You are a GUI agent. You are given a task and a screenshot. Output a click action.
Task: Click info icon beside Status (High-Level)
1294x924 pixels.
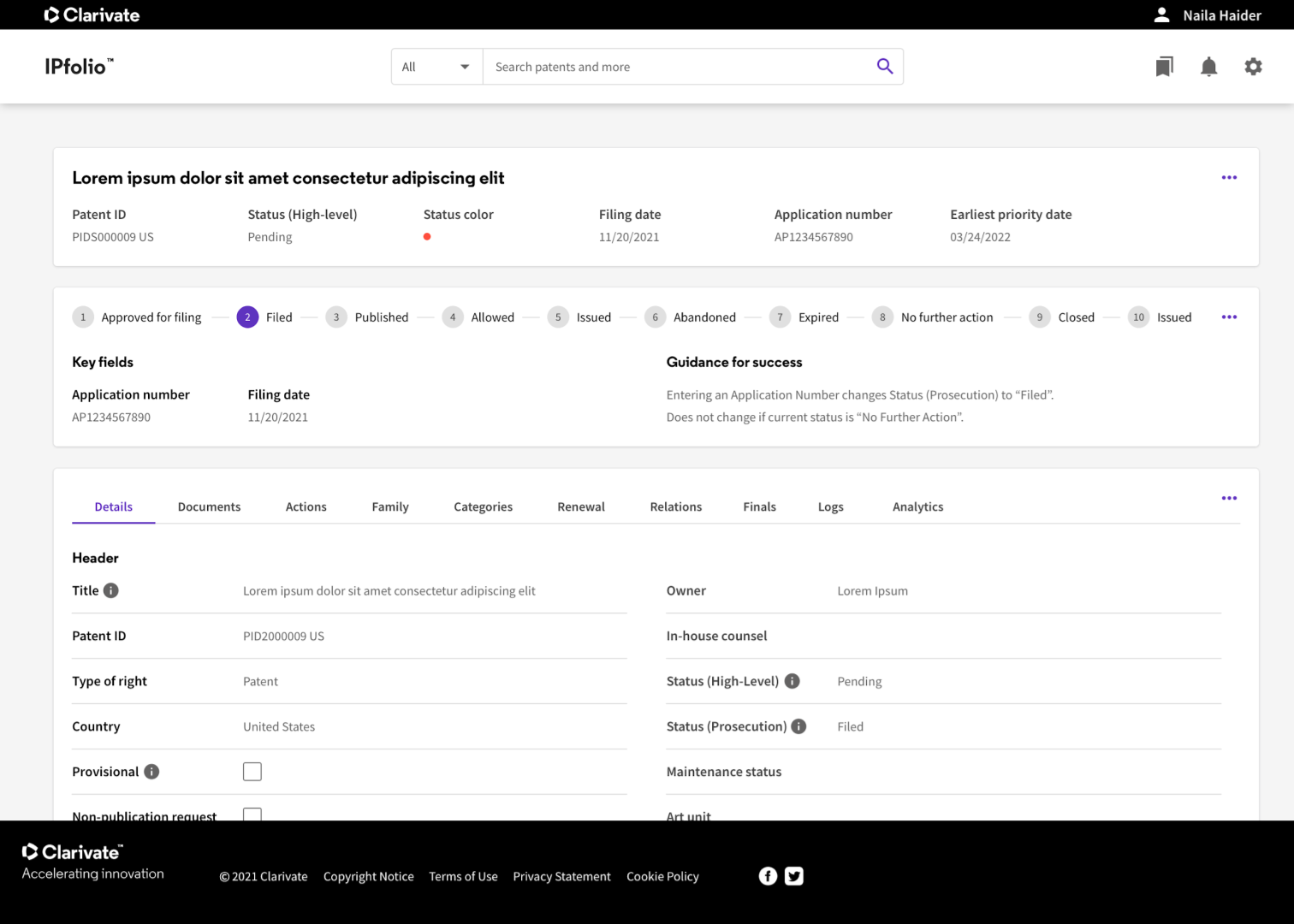[x=792, y=681]
